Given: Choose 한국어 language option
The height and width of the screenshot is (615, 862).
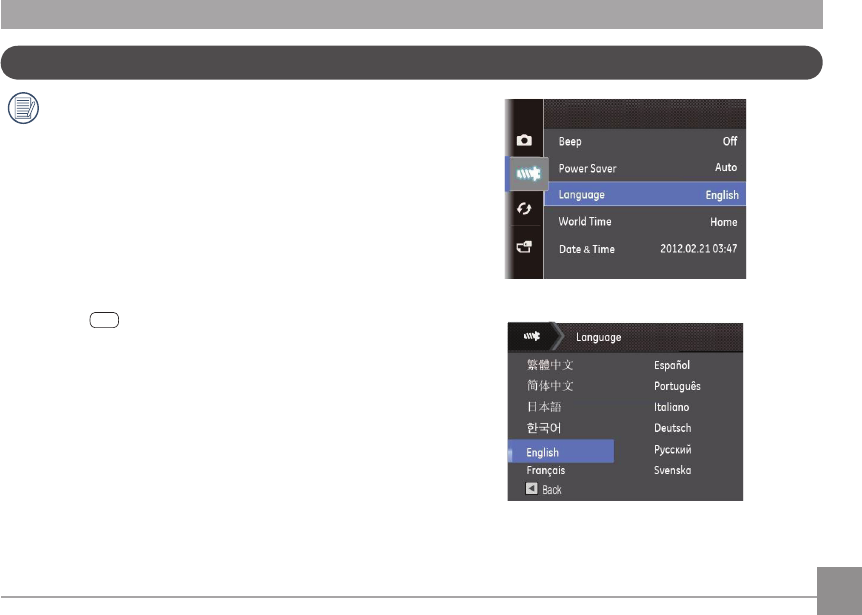Looking at the screenshot, I should tap(544, 428).
